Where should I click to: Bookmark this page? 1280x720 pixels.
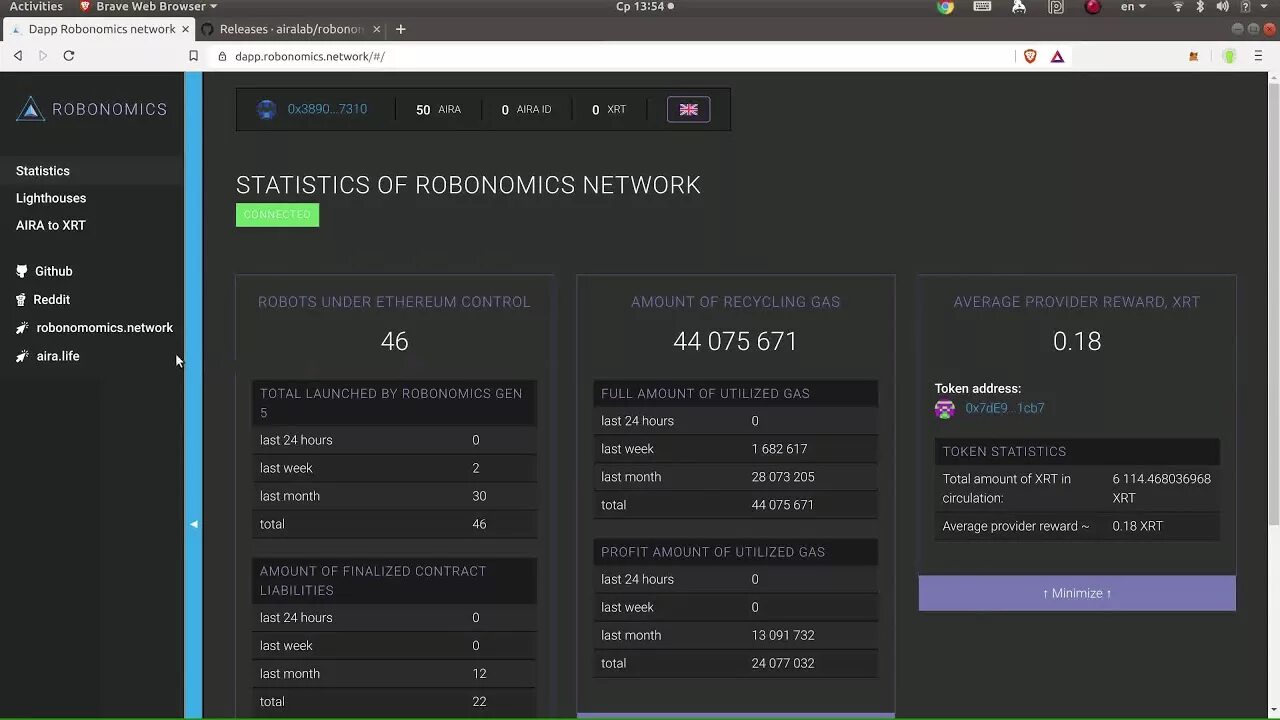click(193, 56)
